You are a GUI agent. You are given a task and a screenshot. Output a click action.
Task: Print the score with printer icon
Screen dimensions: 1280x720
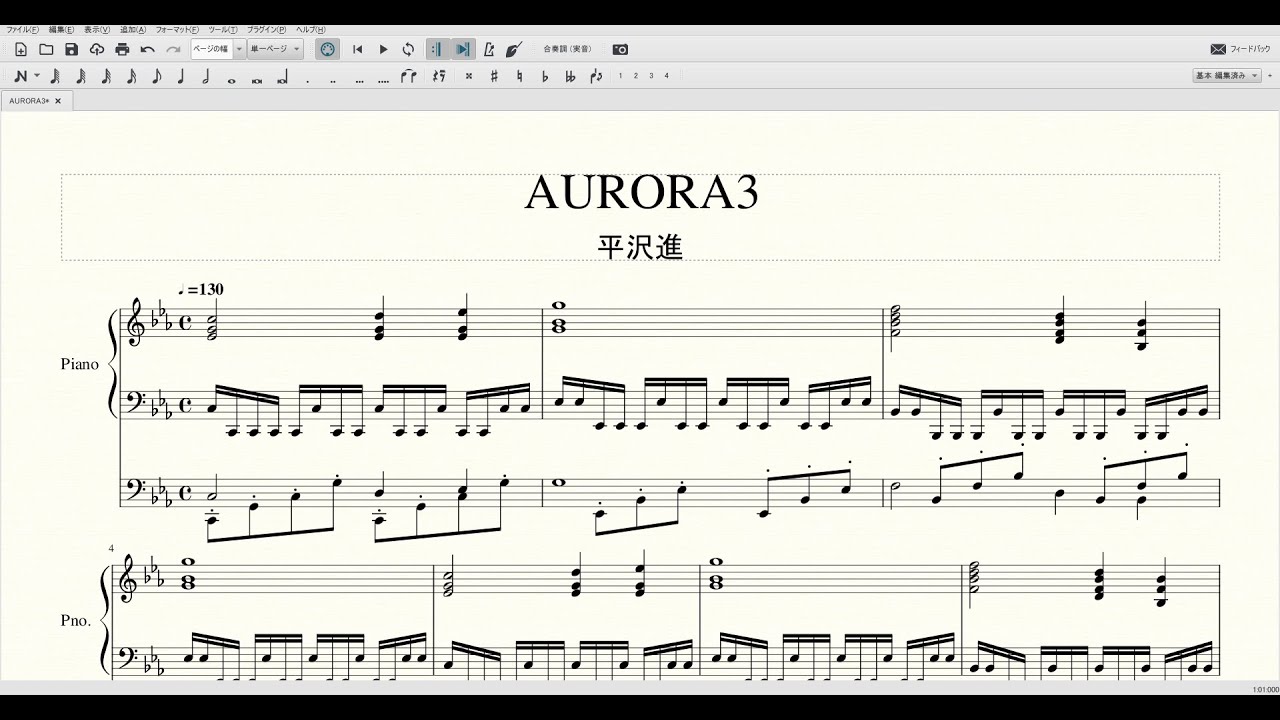122,49
